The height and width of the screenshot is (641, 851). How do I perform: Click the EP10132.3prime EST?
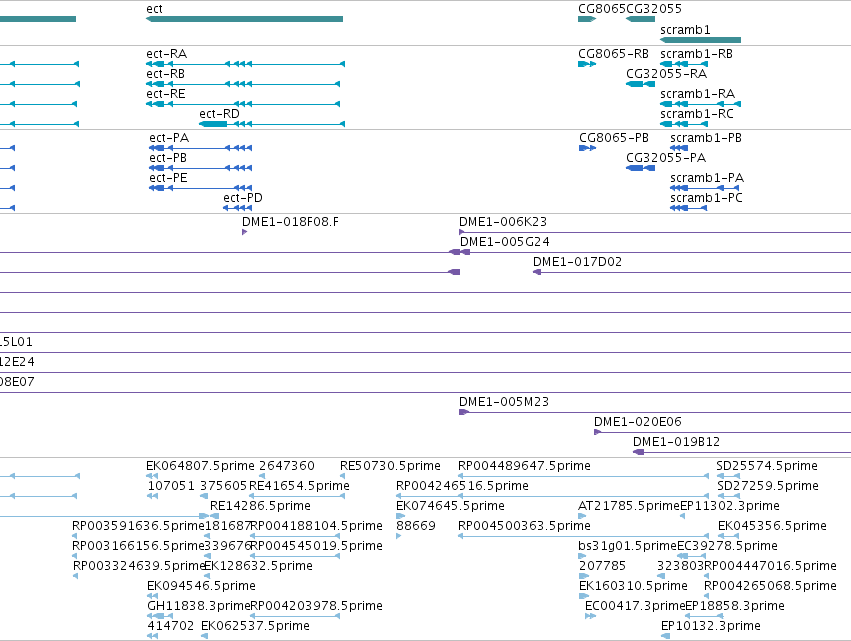point(665,636)
